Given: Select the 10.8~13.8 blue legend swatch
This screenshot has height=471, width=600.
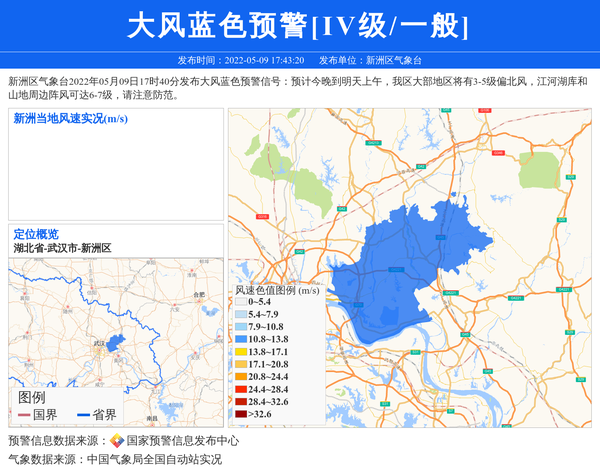Looking at the screenshot, I should click(241, 340).
